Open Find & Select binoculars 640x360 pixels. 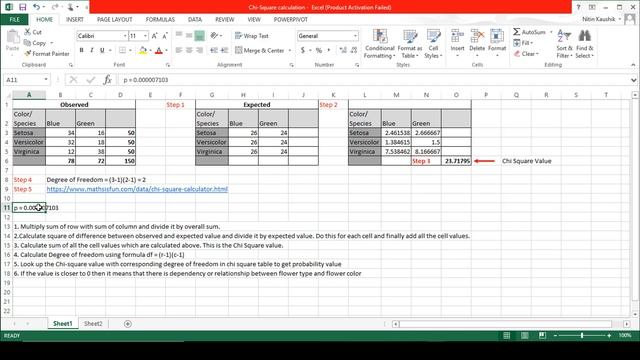[x=584, y=44]
